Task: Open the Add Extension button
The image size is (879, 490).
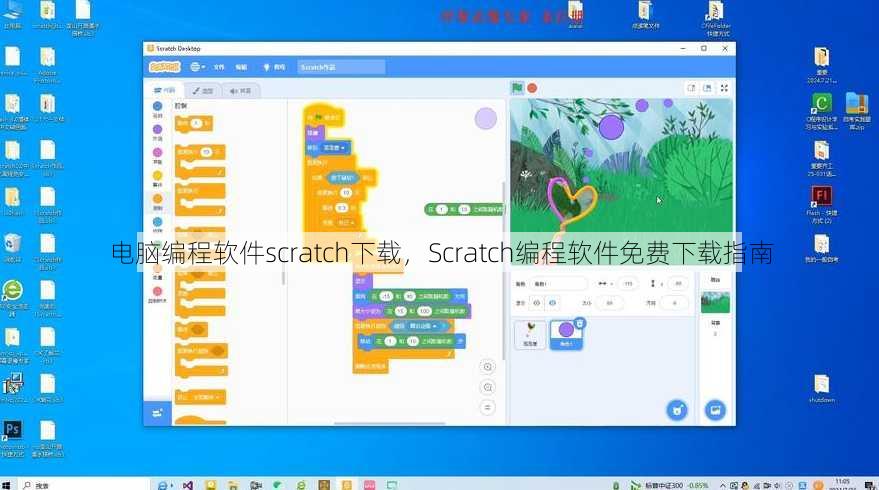Action: pyautogui.click(x=157, y=413)
